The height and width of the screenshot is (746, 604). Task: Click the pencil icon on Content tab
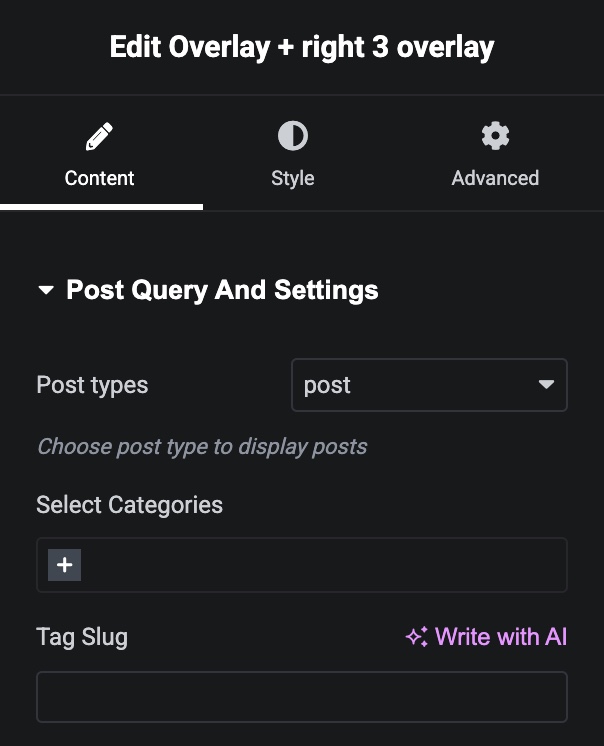99,136
